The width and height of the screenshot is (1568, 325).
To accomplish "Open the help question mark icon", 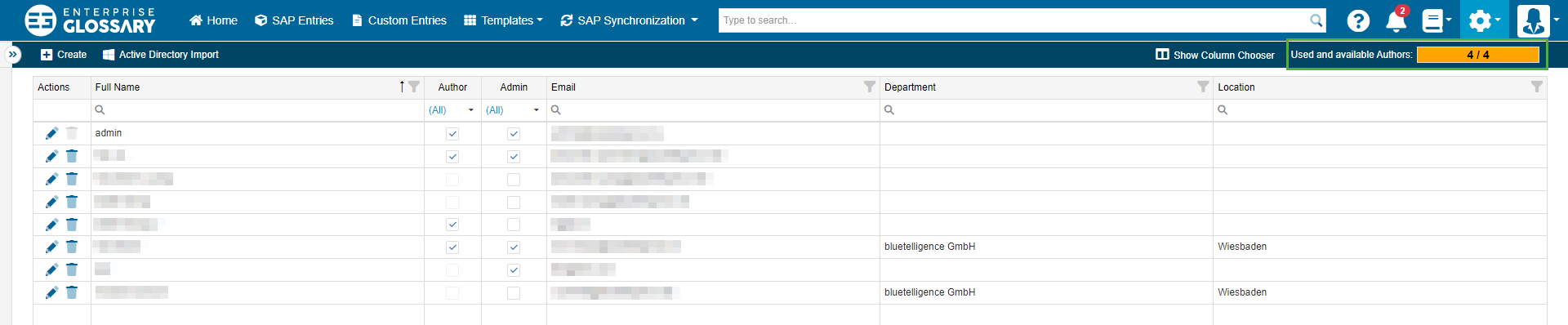I will tap(1358, 20).
